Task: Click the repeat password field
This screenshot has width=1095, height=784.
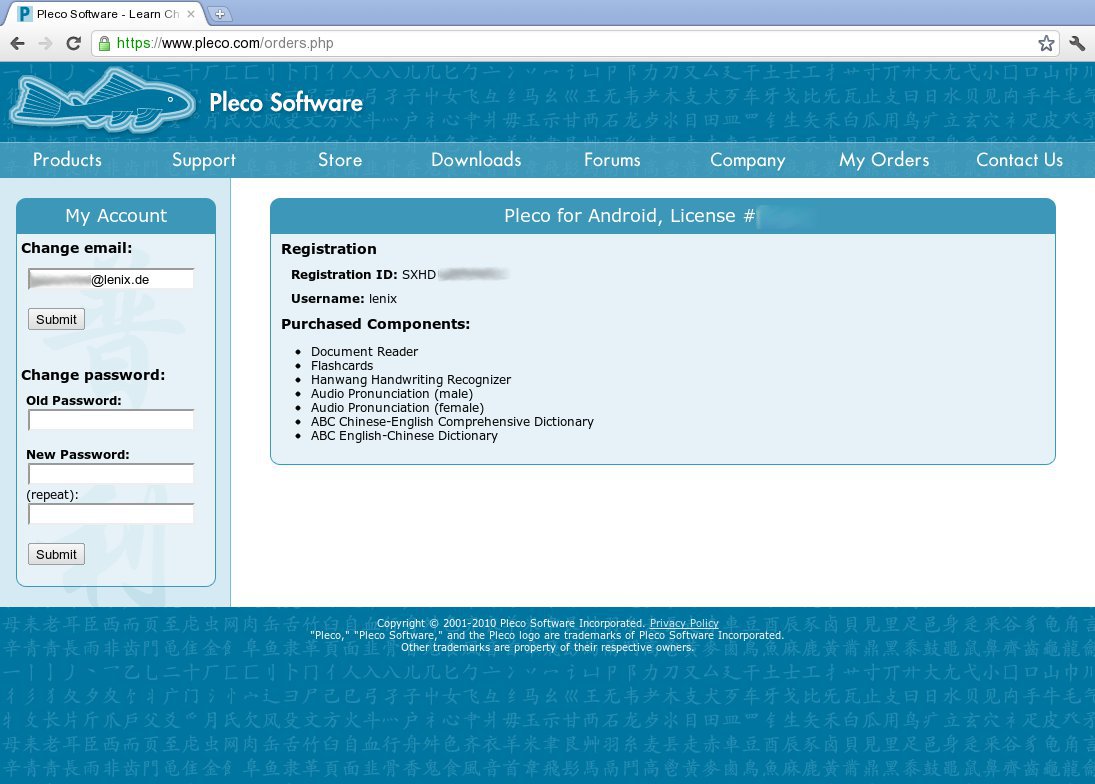Action: pyautogui.click(x=111, y=514)
